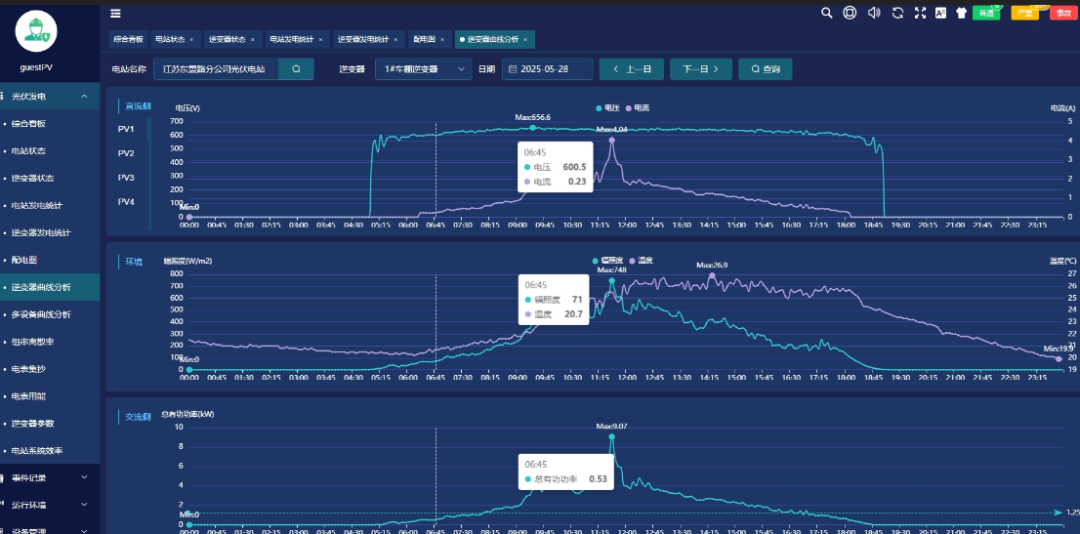Click the green 普通 alarm level badge
The height and width of the screenshot is (534, 1080).
[986, 13]
